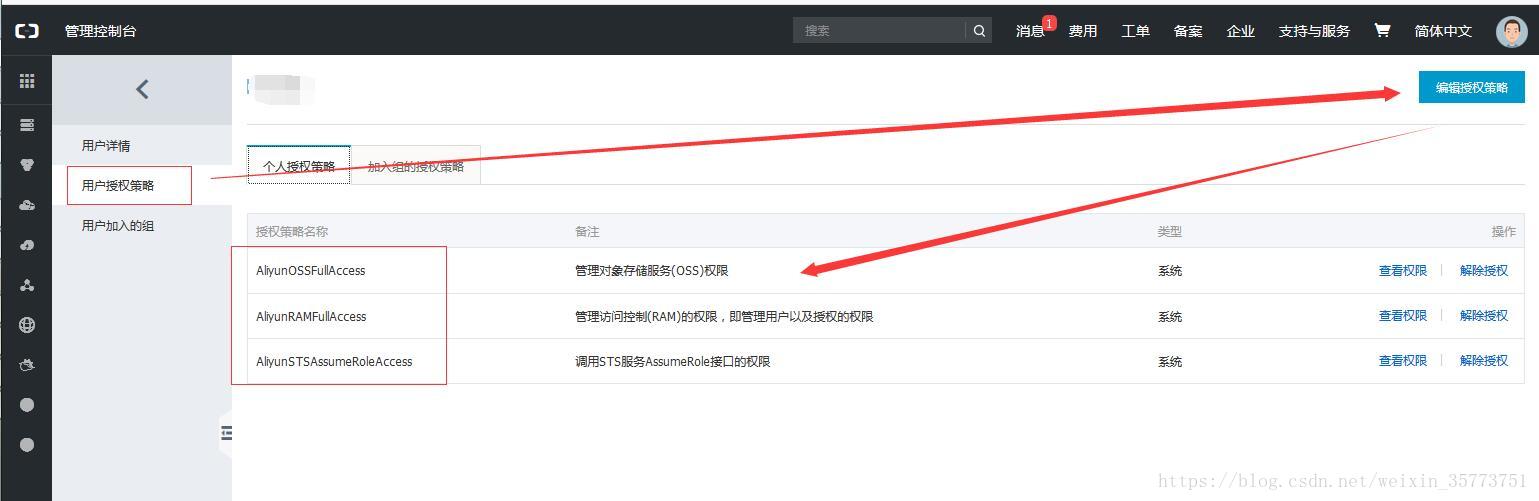
Task: Click the RAM permissions note text
Action: 724,316
